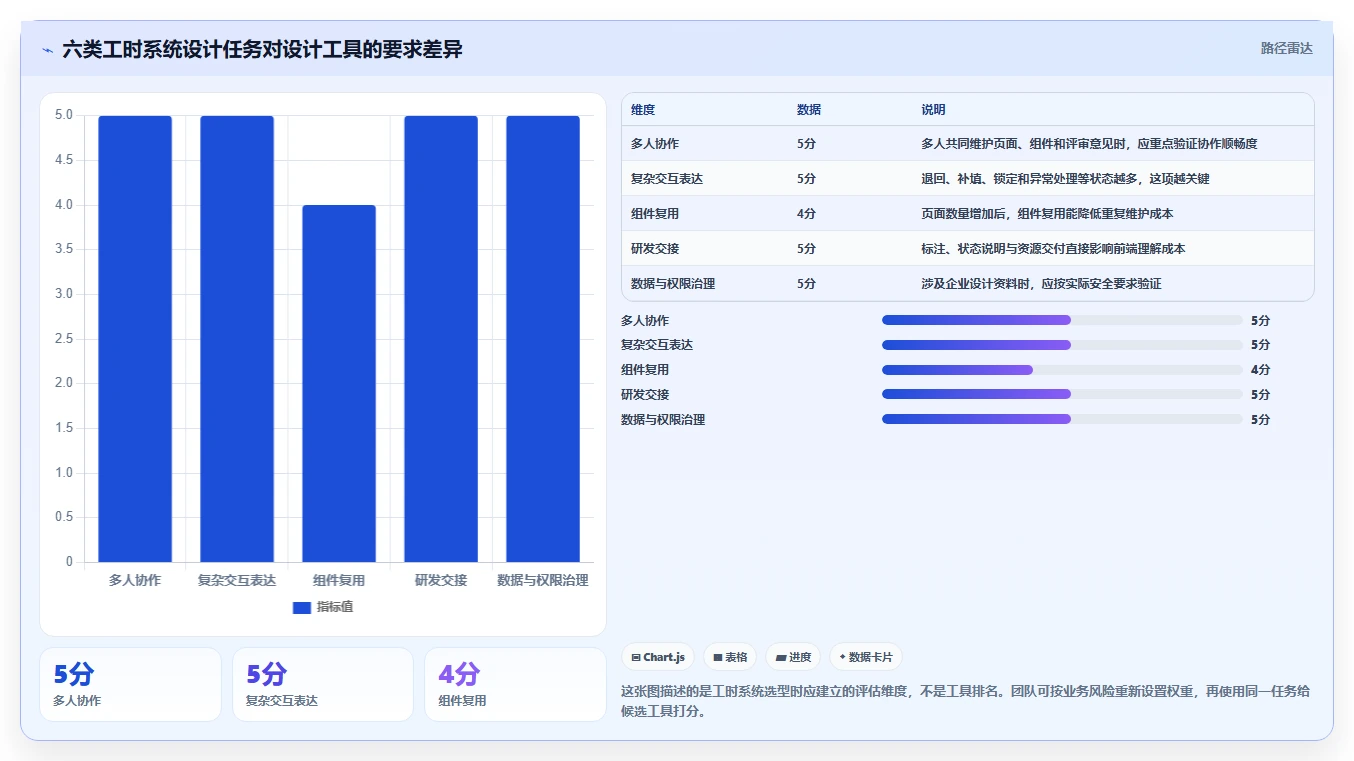Toggle the 指标值 legend swatch in the chart
Viewport: 1354px width, 761px height.
point(303,607)
